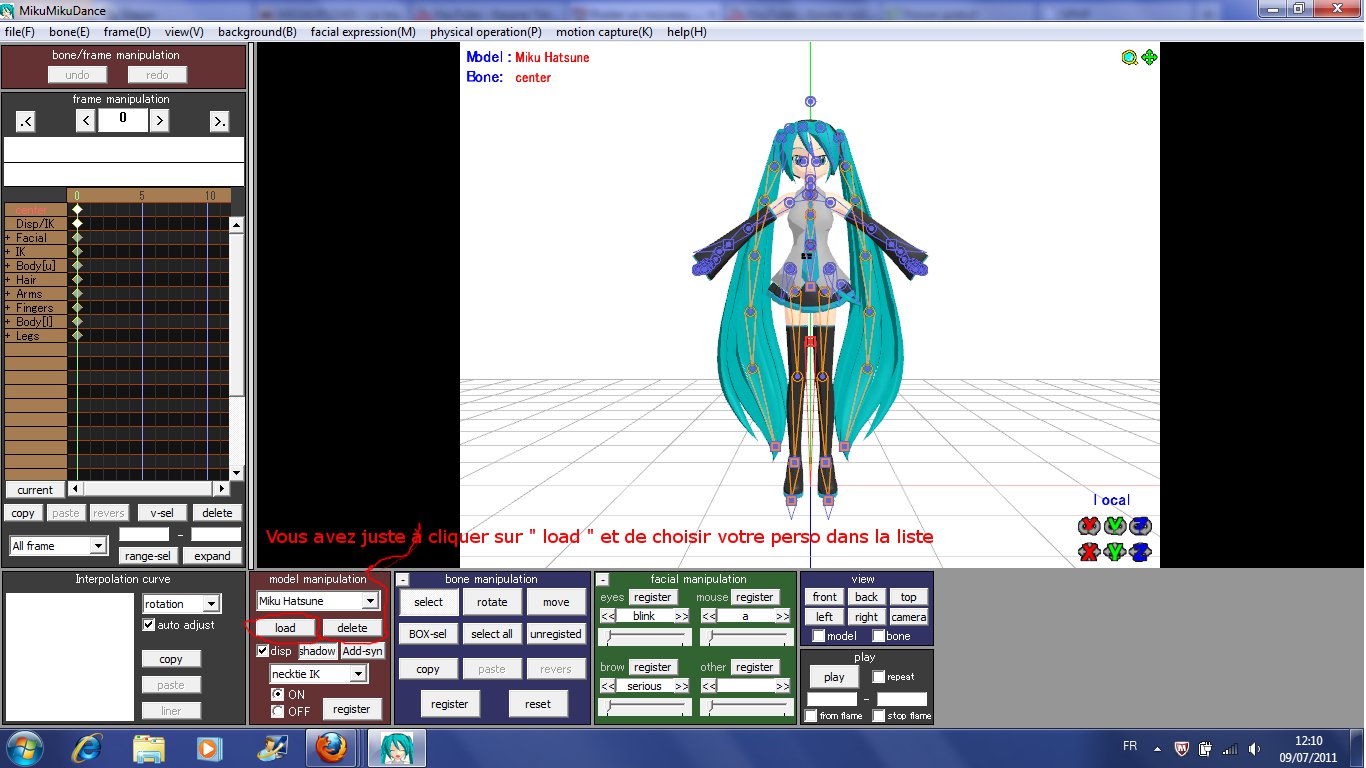Open Firefox from the taskbar
The image size is (1366, 768).
coord(329,748)
